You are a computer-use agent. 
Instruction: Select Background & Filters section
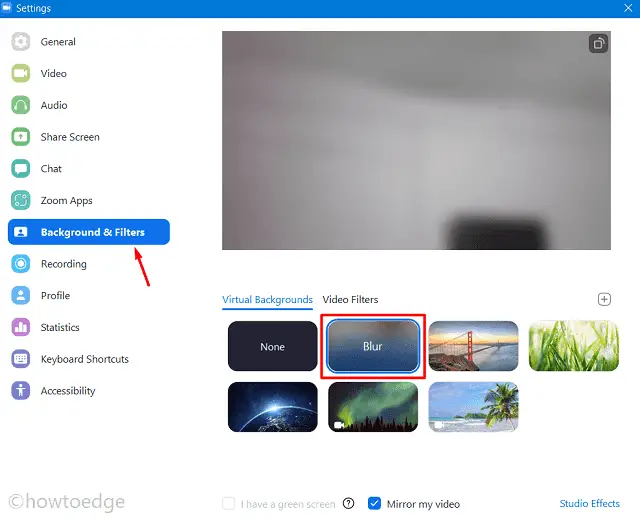click(89, 232)
